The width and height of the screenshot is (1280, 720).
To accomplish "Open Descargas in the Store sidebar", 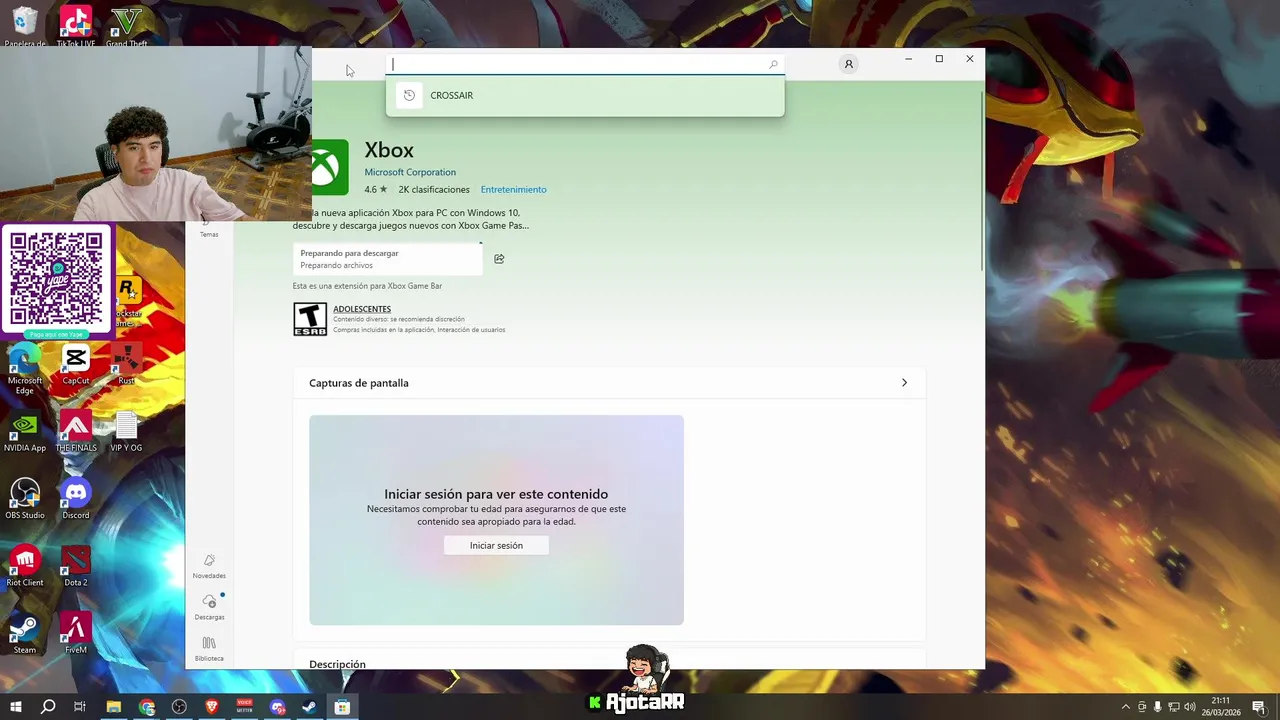I will click(209, 607).
